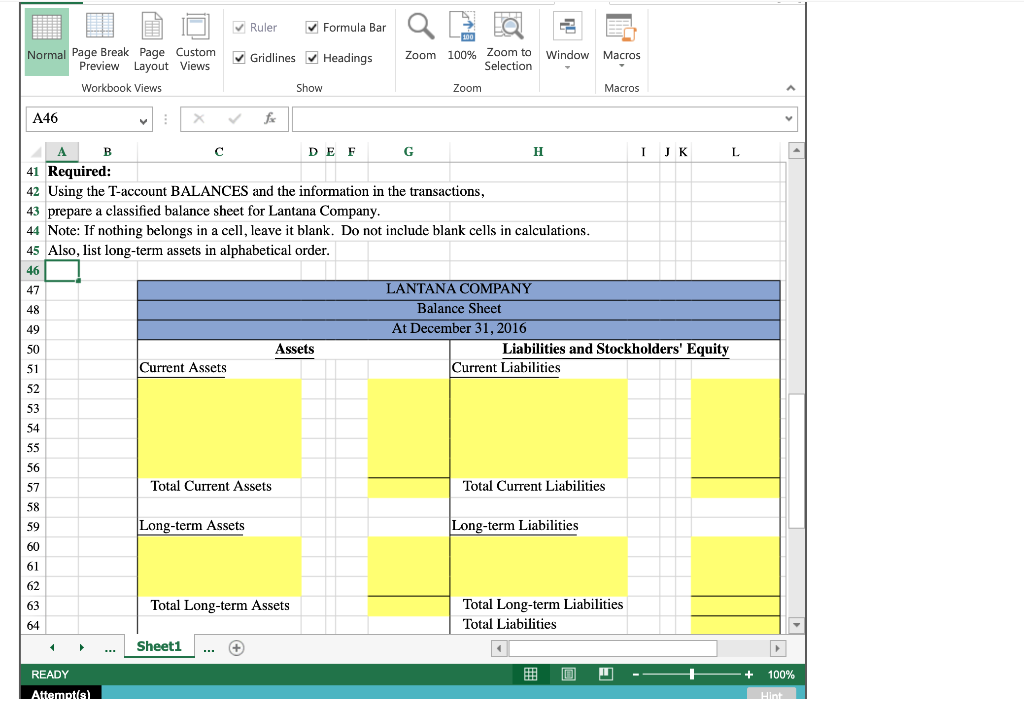Zoom to Selection on current cells
The height and width of the screenshot is (712, 1024).
pos(508,38)
